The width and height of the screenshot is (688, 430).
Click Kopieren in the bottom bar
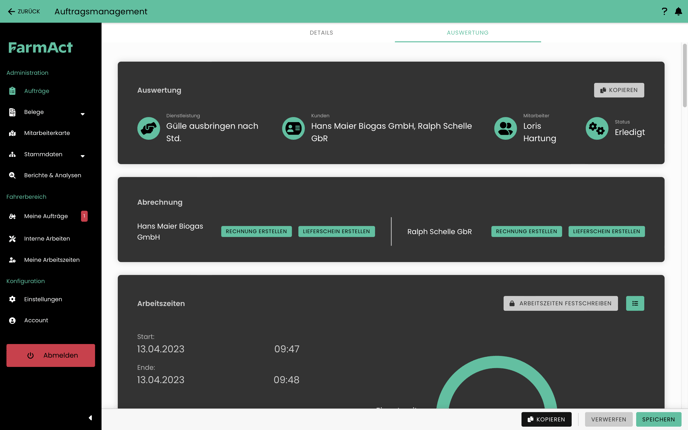546,419
